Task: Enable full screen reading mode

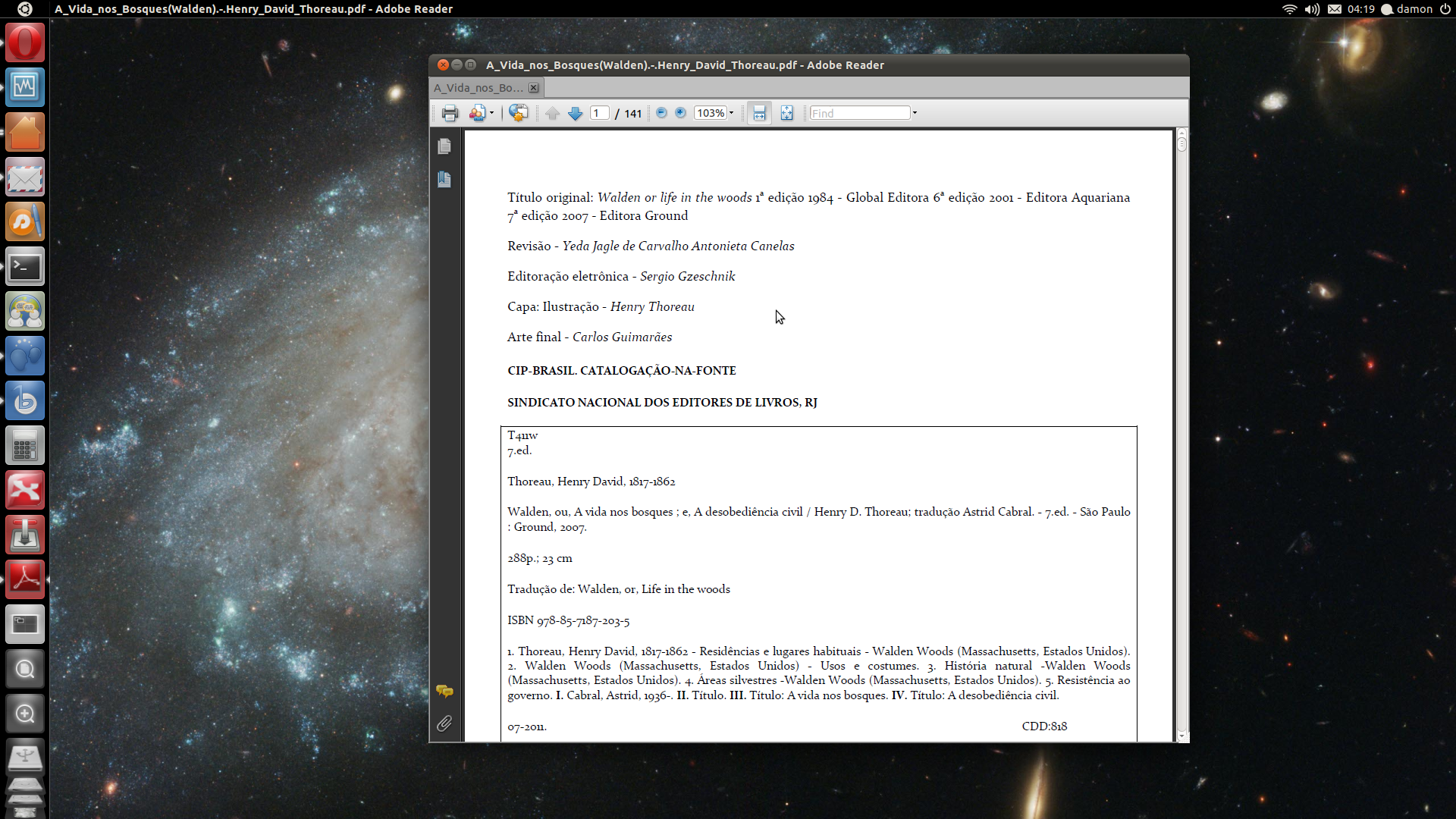Action: [x=786, y=112]
